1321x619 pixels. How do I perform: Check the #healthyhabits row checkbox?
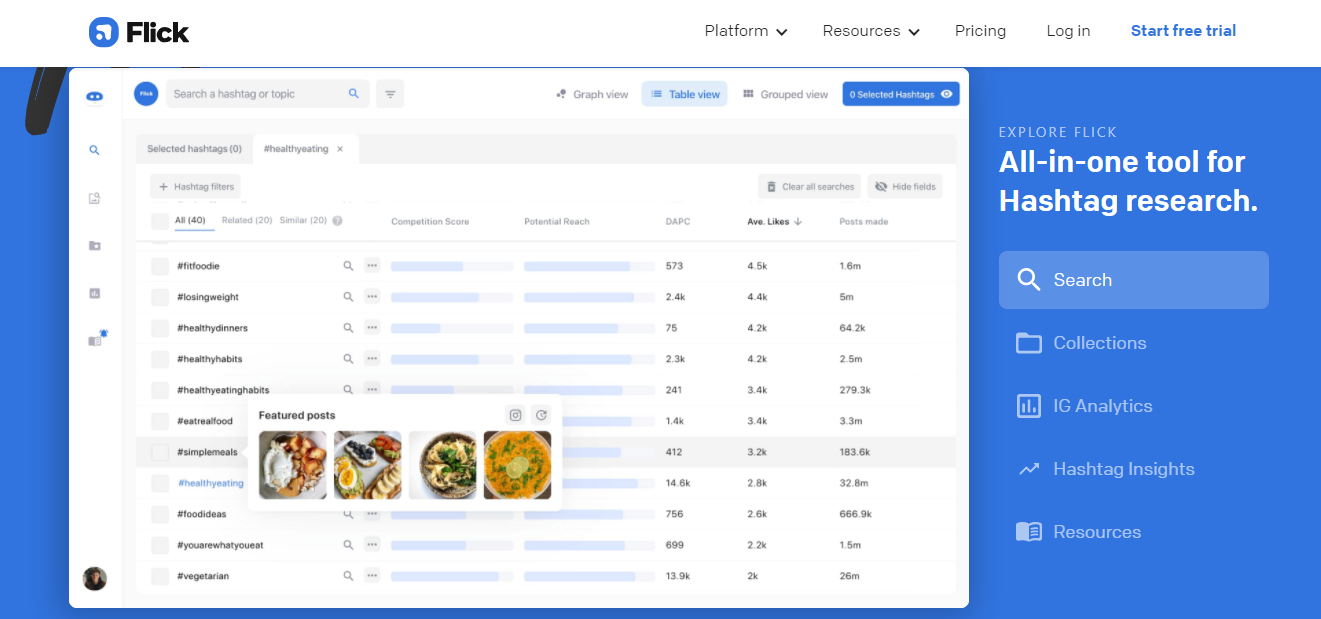click(x=160, y=359)
